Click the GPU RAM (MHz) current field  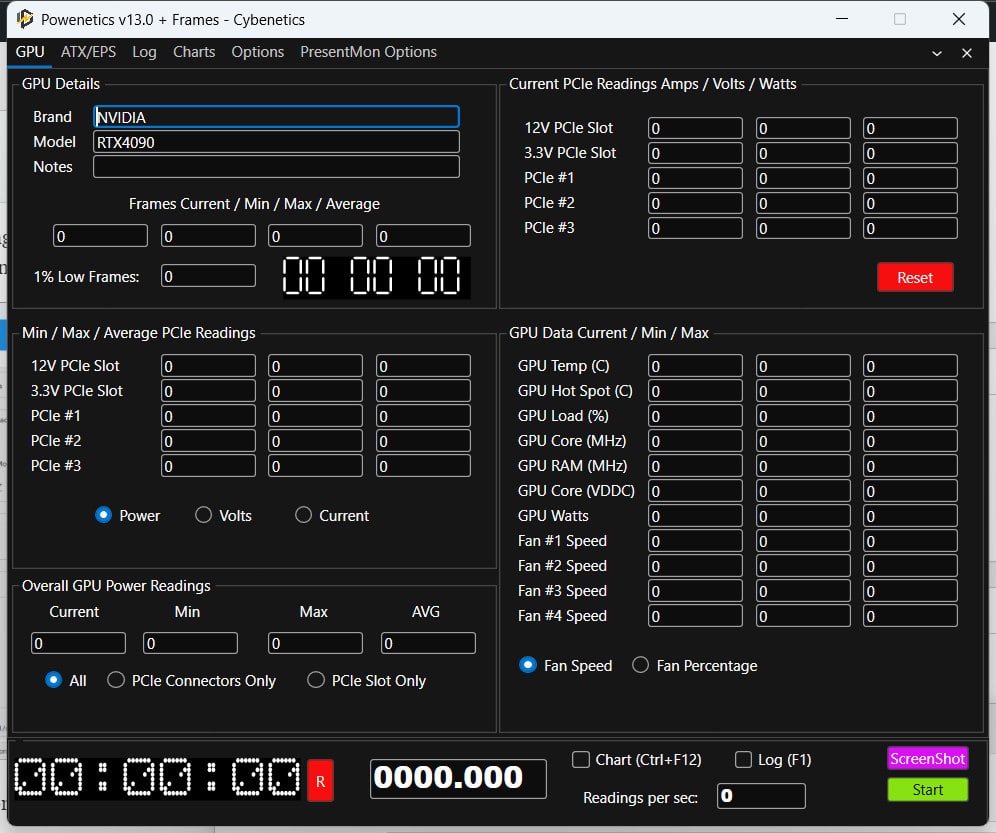pos(696,466)
